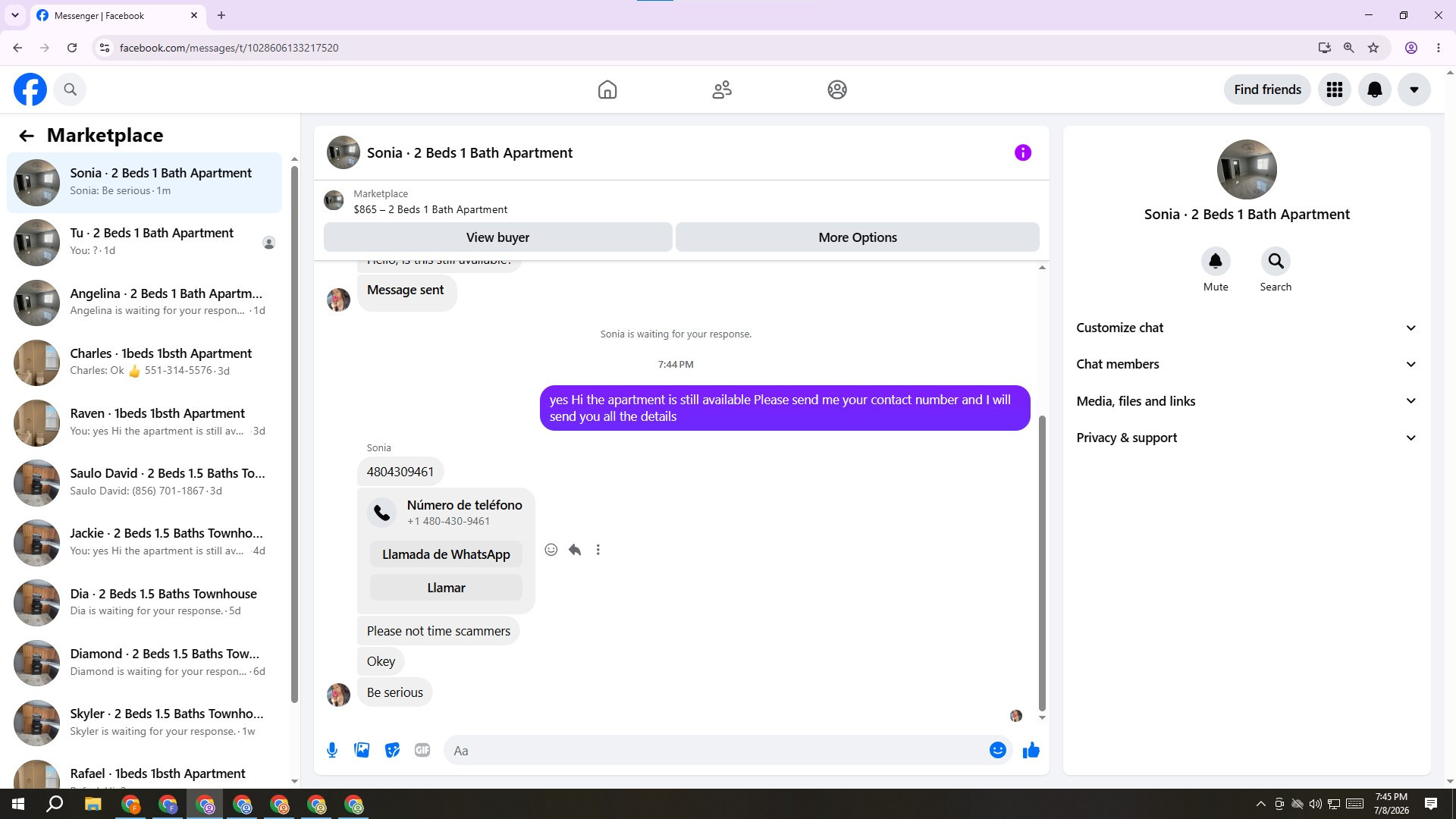
Task: Open more message options dots
Action: coord(598,550)
